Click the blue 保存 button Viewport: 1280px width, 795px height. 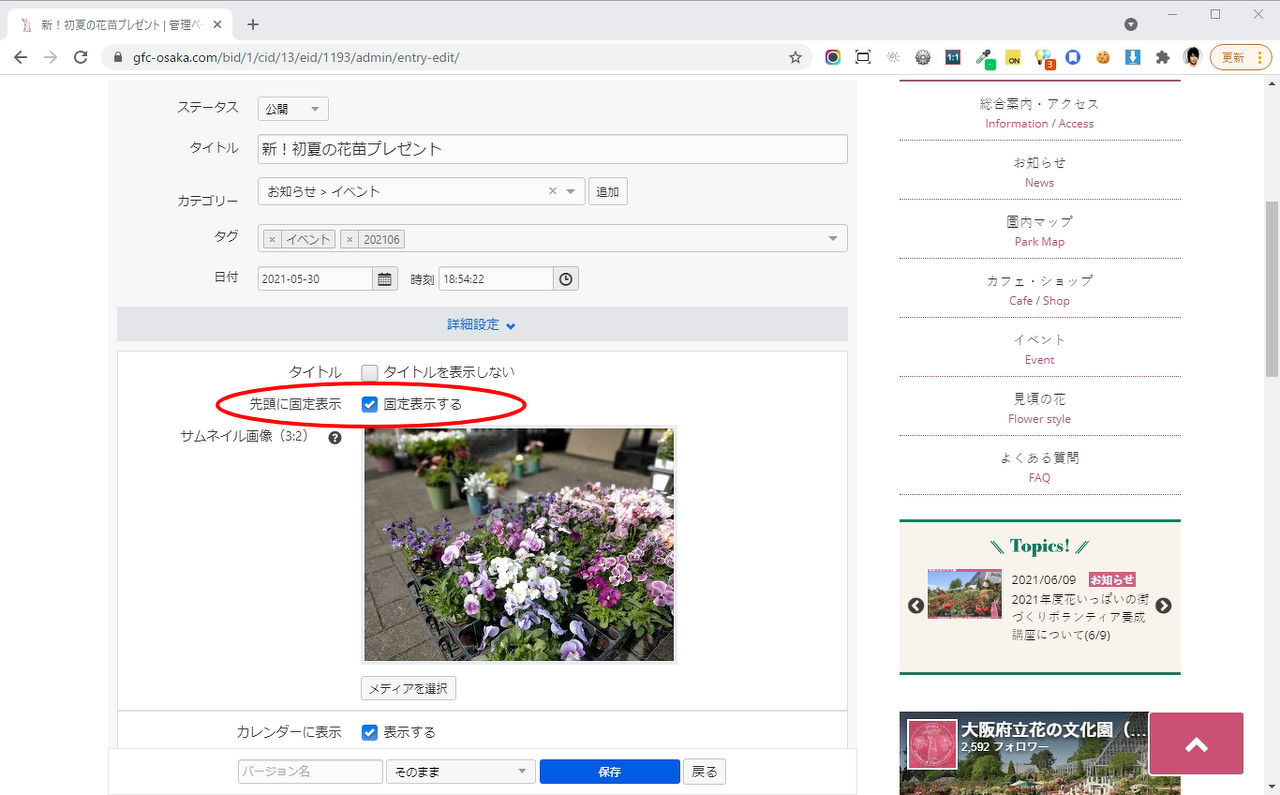[609, 772]
